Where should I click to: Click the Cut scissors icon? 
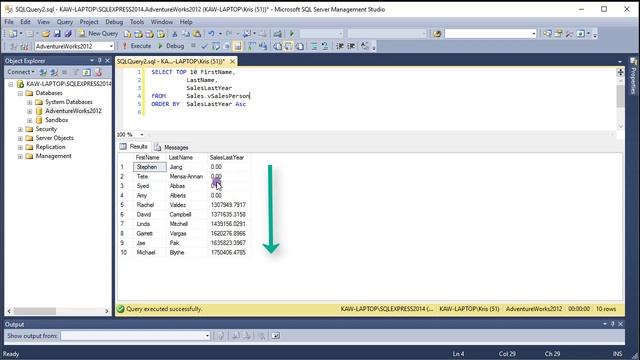pyautogui.click(x=175, y=33)
